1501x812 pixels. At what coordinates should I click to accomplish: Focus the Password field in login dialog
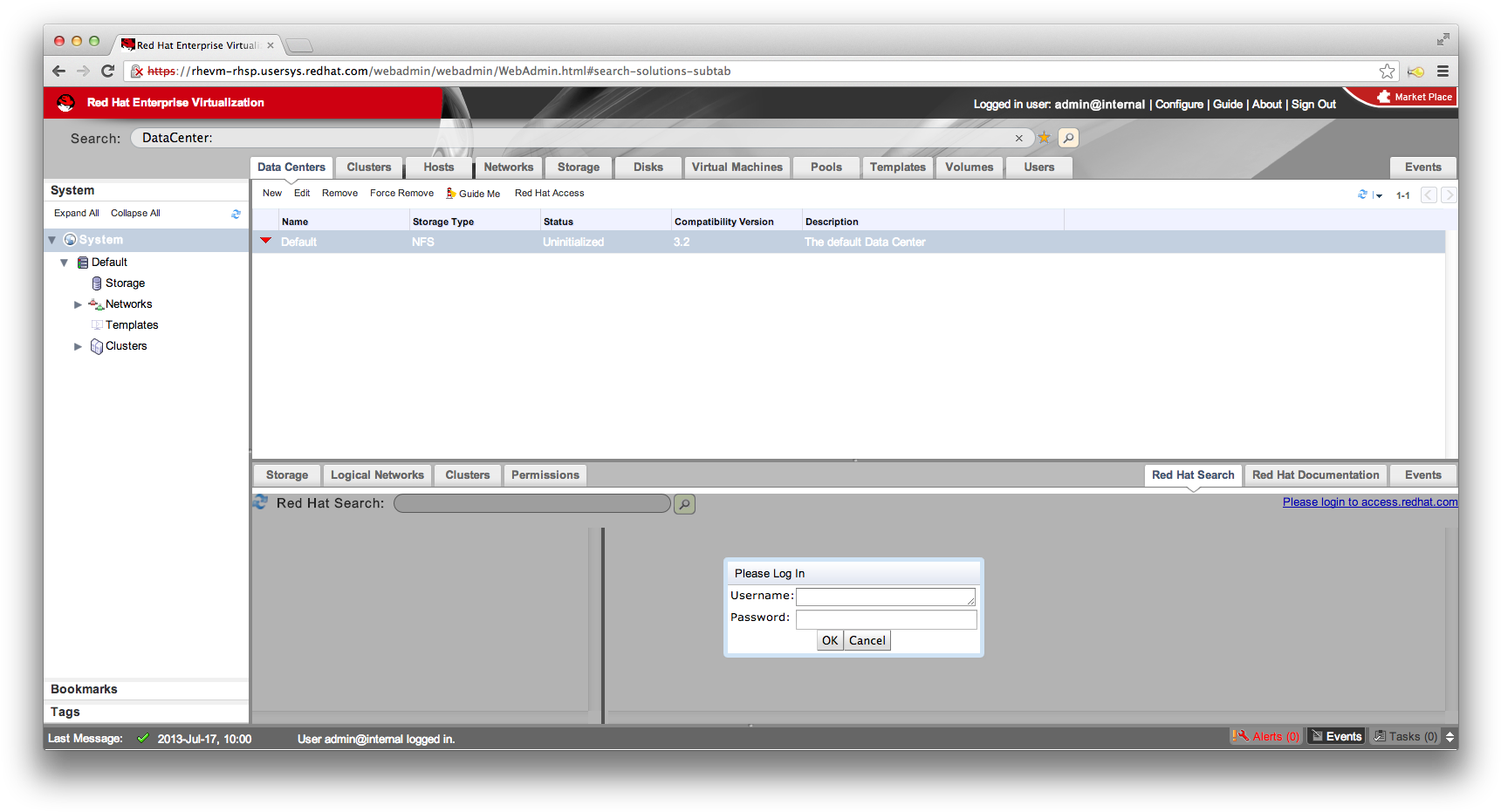[886, 619]
